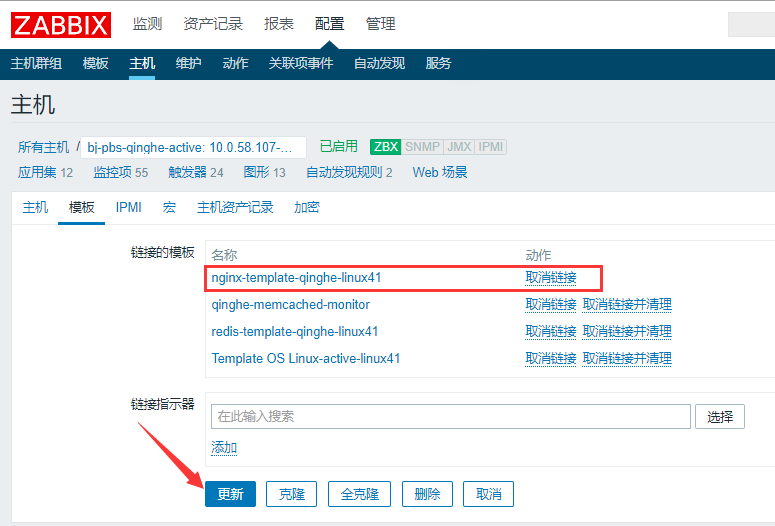The width and height of the screenshot is (775, 526).
Task: Open Web 场景 link
Action: click(x=440, y=173)
